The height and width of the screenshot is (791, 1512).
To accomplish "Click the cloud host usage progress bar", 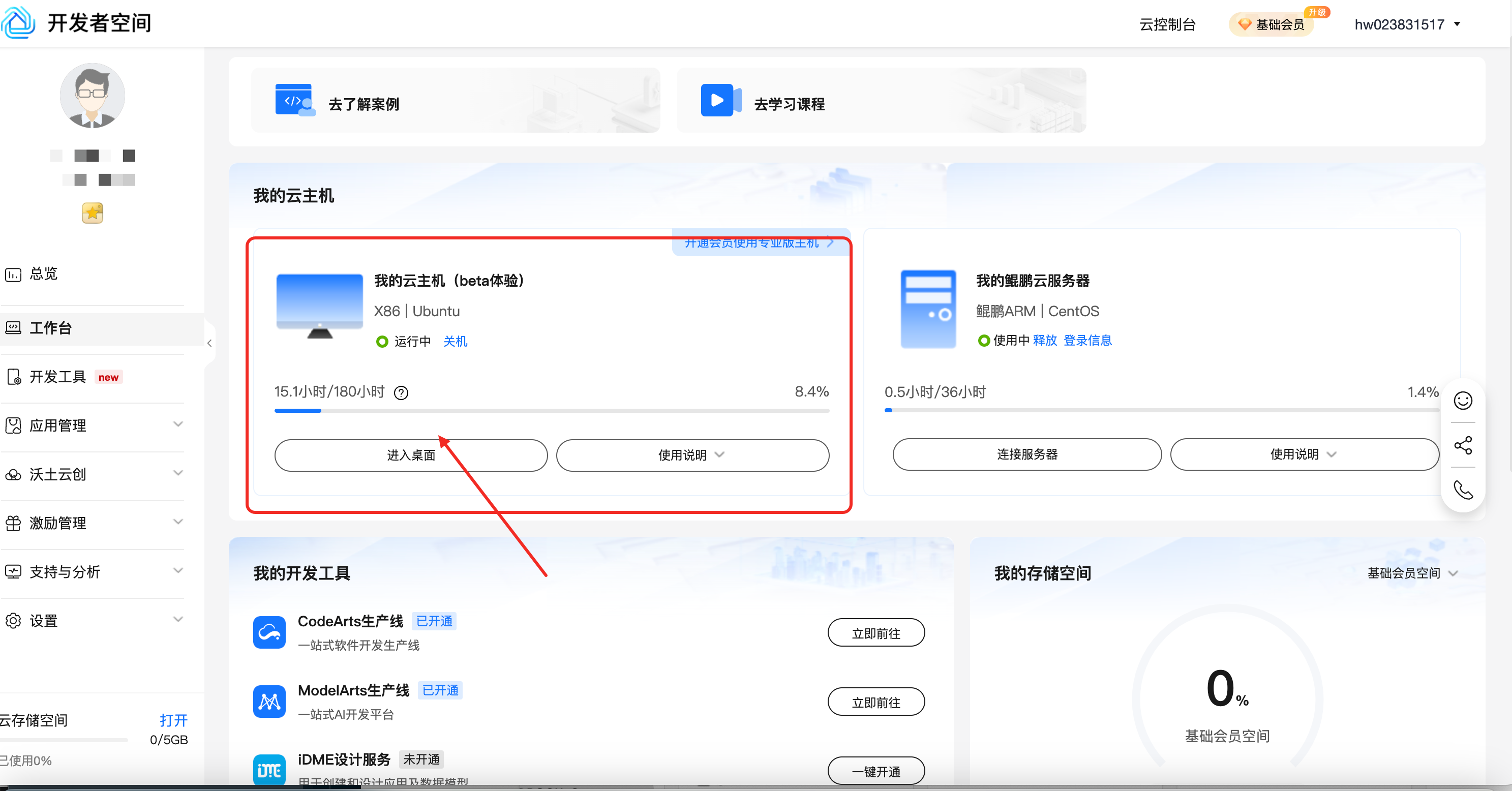I will 551,411.
